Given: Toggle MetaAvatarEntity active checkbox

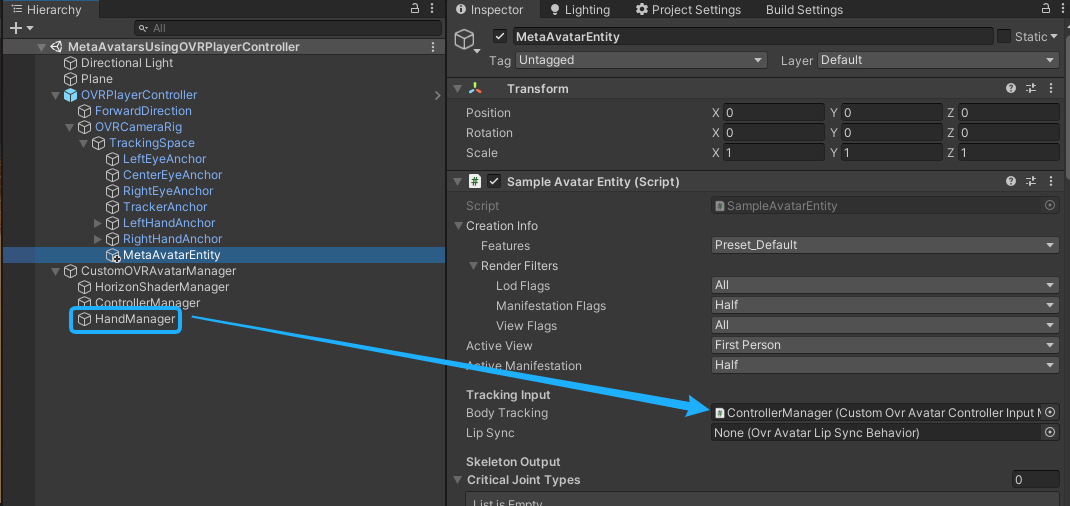Looking at the screenshot, I should tap(501, 36).
